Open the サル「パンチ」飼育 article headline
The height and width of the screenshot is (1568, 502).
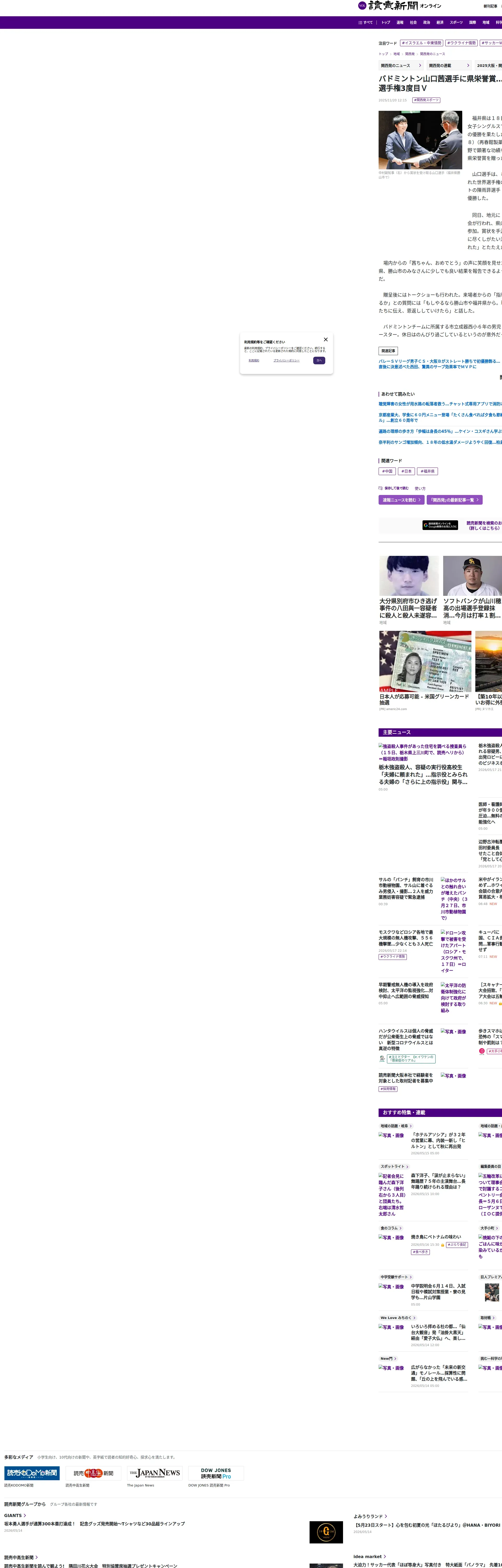(406, 888)
